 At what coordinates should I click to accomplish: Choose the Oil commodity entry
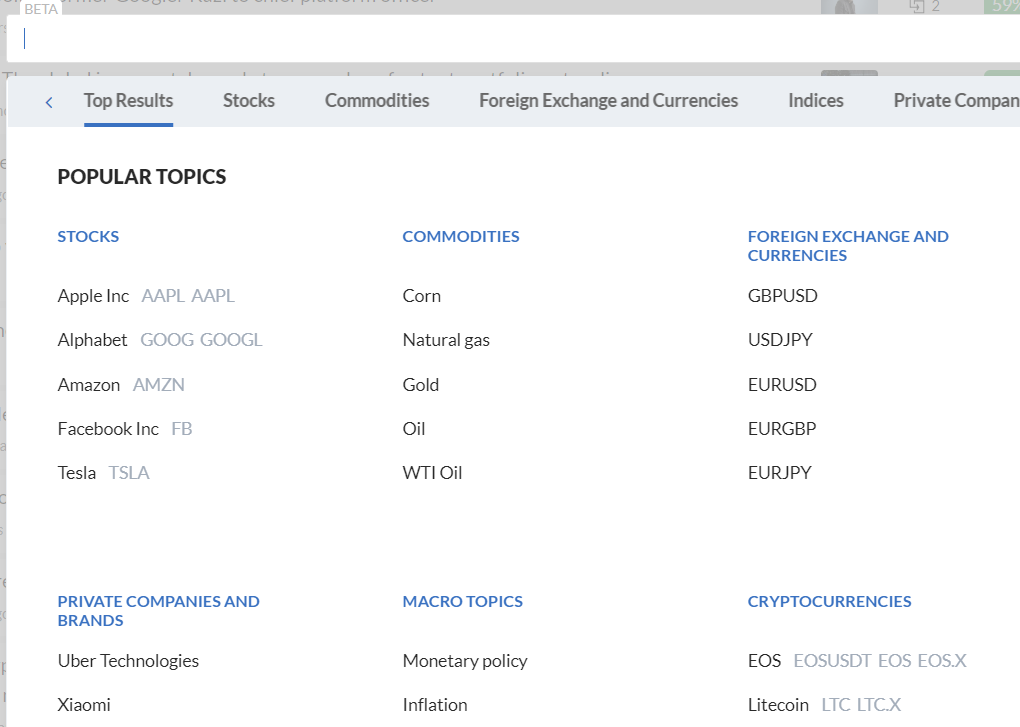tap(414, 429)
